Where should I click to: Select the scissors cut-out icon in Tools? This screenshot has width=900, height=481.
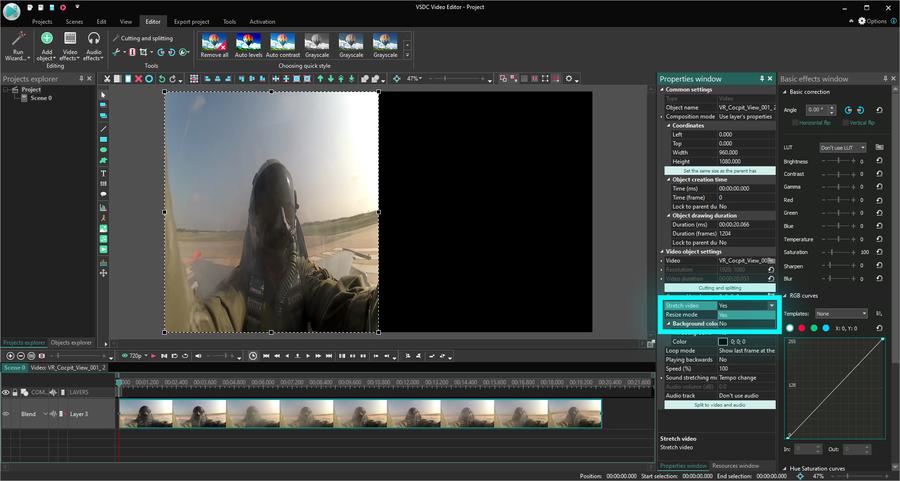(x=117, y=52)
